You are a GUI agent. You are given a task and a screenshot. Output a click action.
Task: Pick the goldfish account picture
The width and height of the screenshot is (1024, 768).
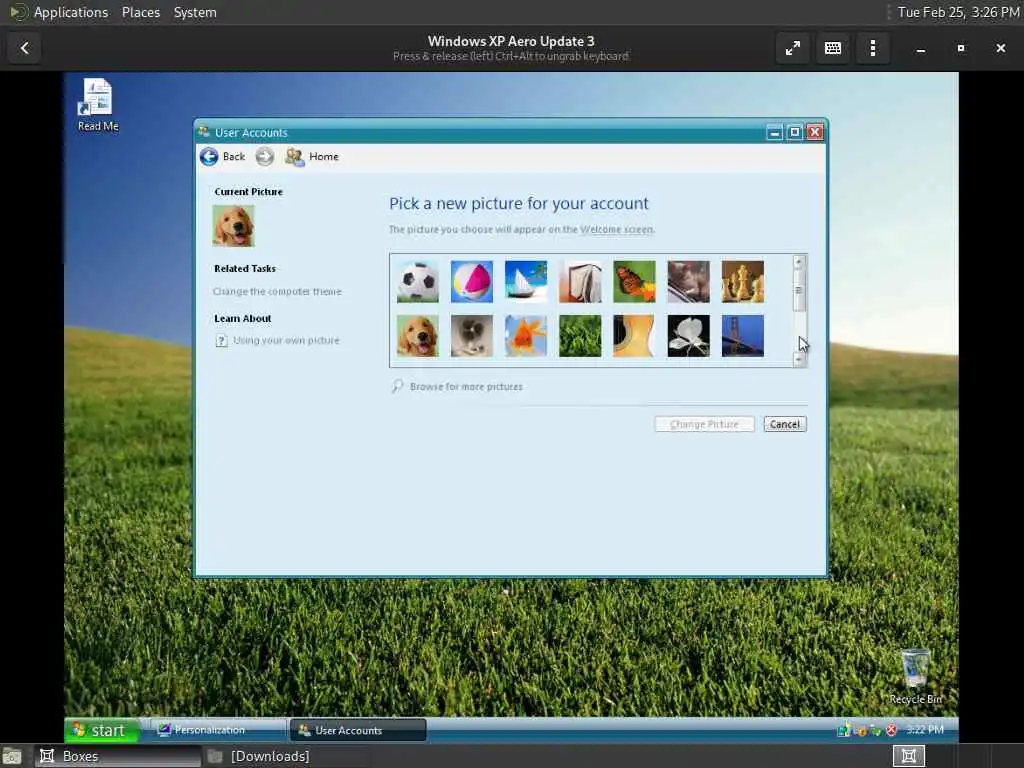pos(526,336)
